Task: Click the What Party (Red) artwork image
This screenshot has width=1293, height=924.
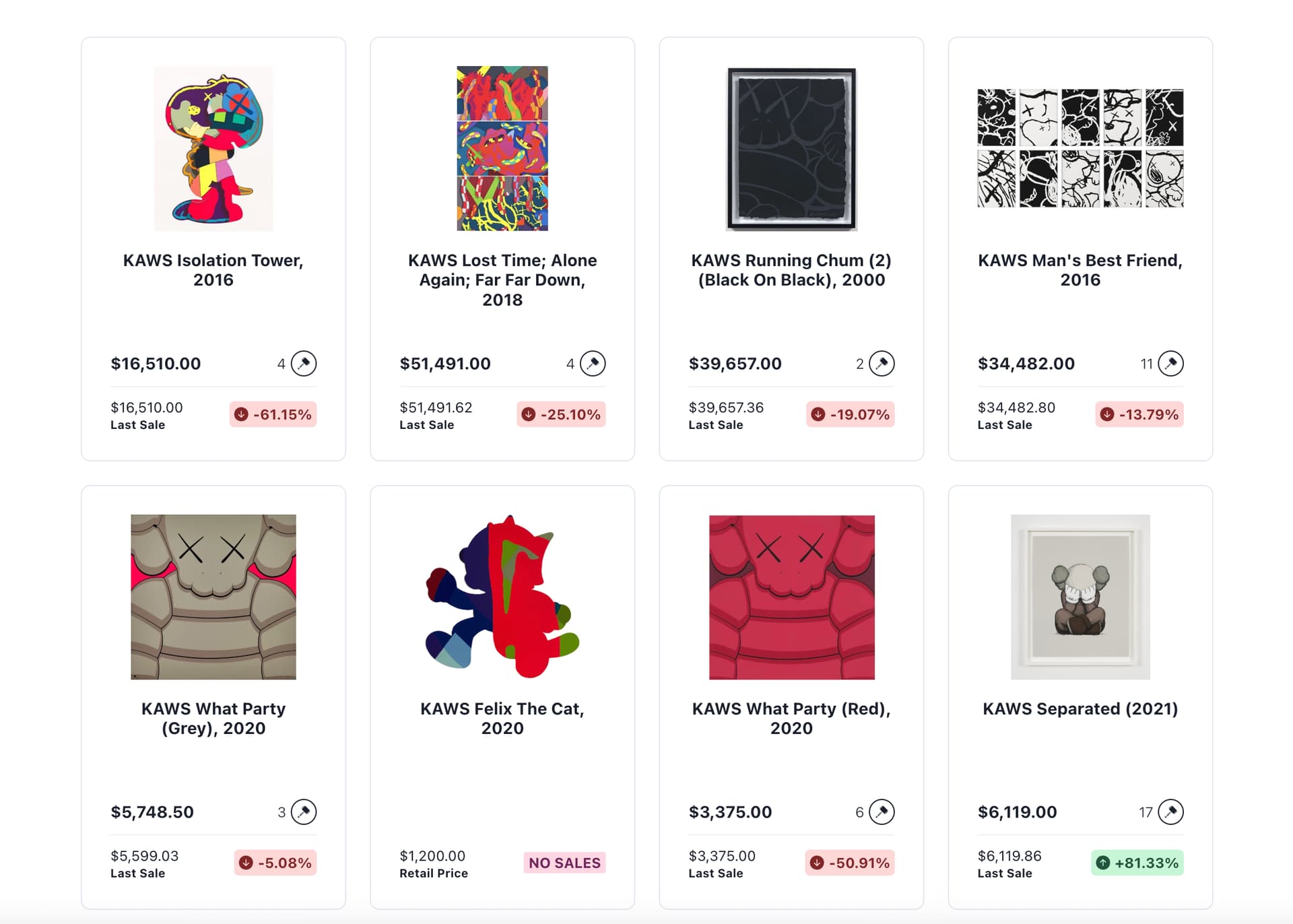Action: tap(791, 597)
